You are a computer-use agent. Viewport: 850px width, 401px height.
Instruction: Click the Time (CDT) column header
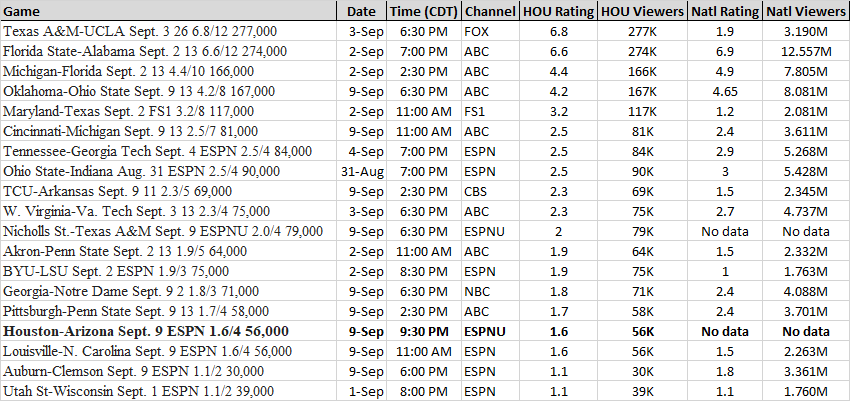coord(424,11)
